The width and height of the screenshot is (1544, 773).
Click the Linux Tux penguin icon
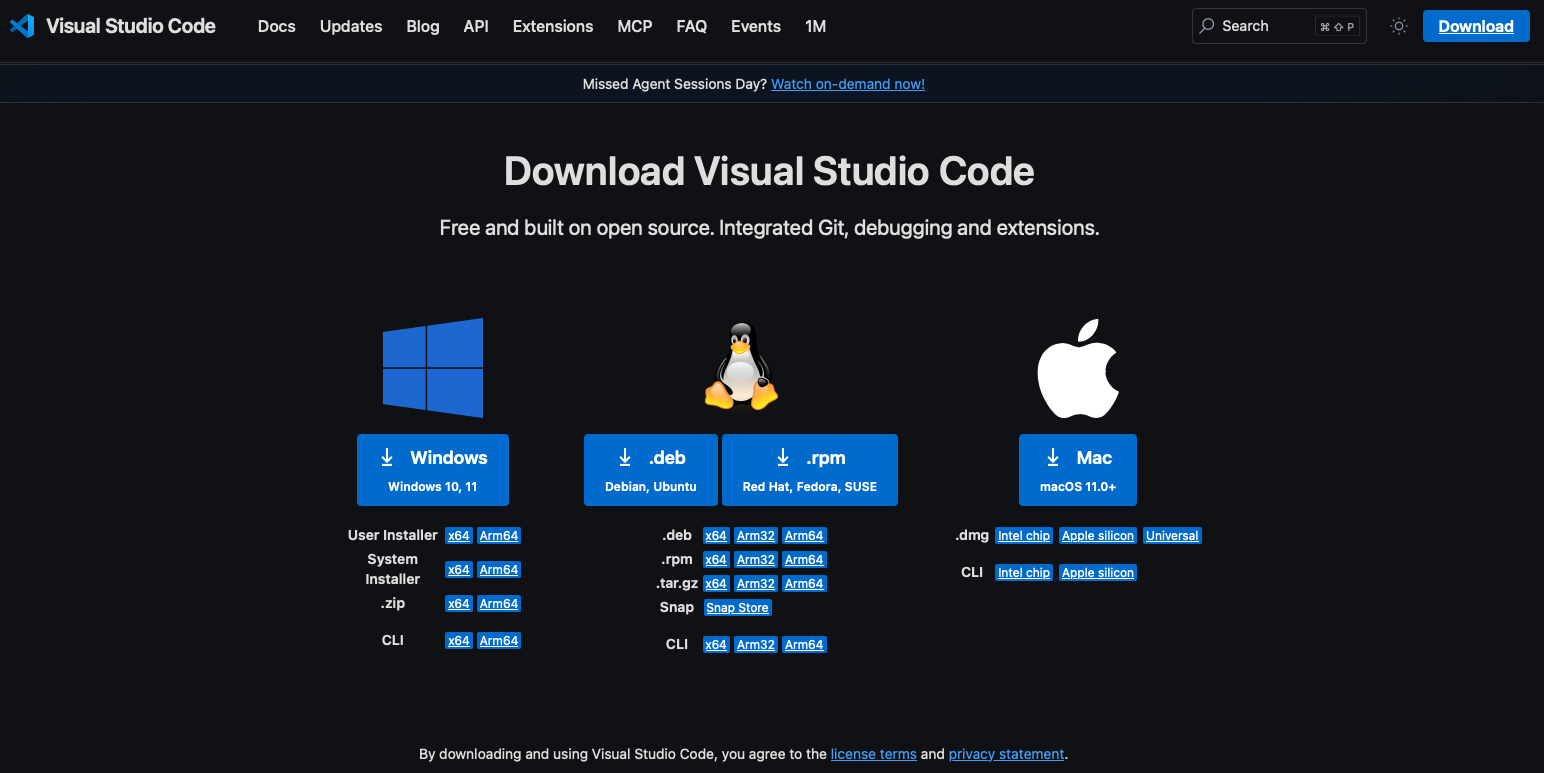[x=741, y=367]
